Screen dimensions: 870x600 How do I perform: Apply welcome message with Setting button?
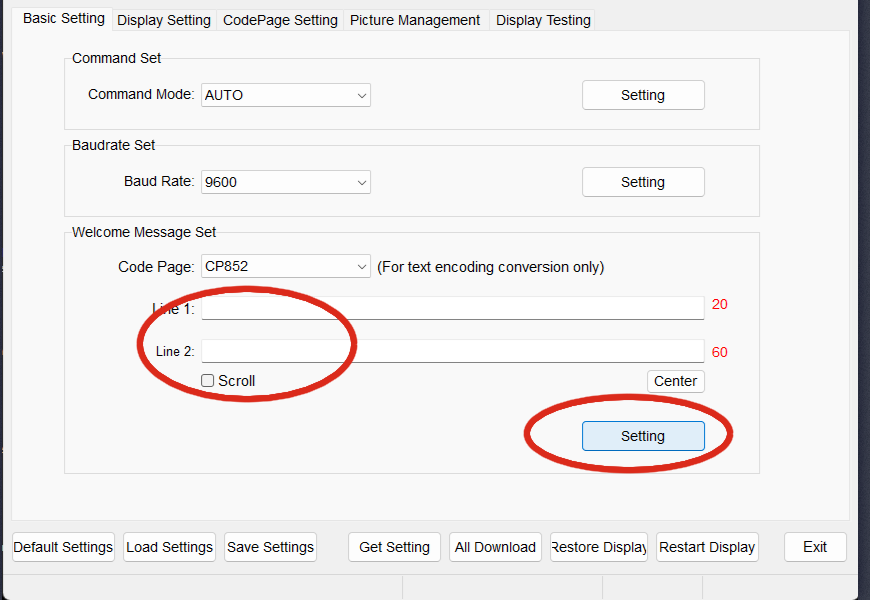click(x=643, y=436)
